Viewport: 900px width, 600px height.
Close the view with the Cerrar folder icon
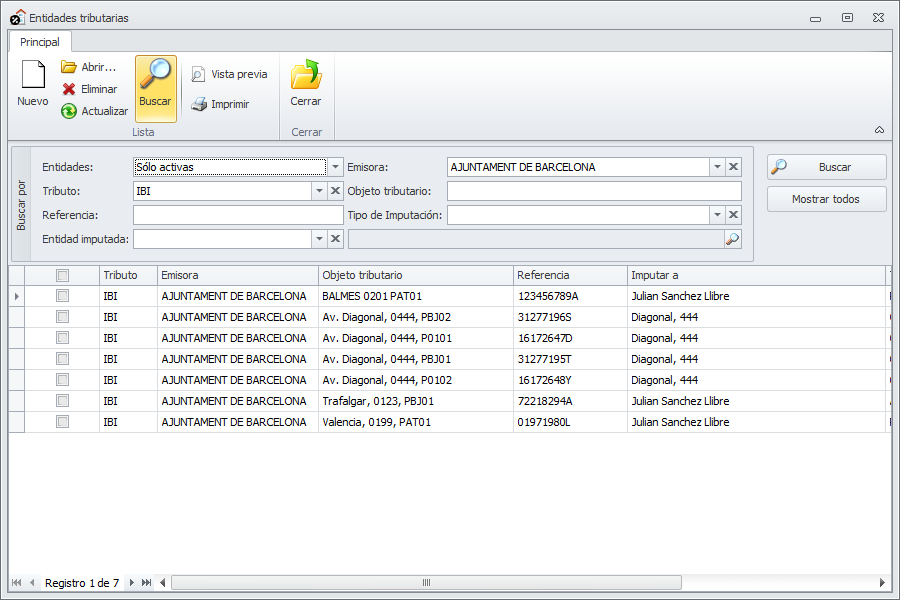pyautogui.click(x=306, y=76)
